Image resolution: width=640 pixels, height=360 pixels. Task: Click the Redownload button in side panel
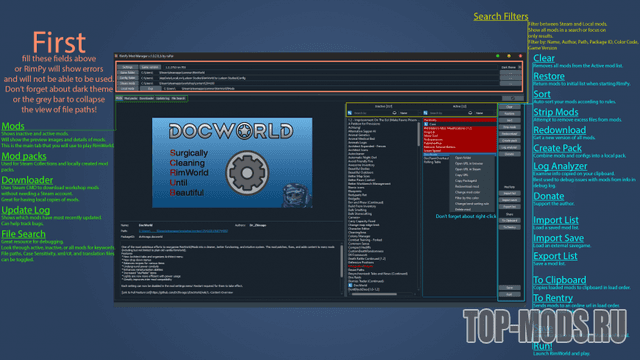coord(509,134)
